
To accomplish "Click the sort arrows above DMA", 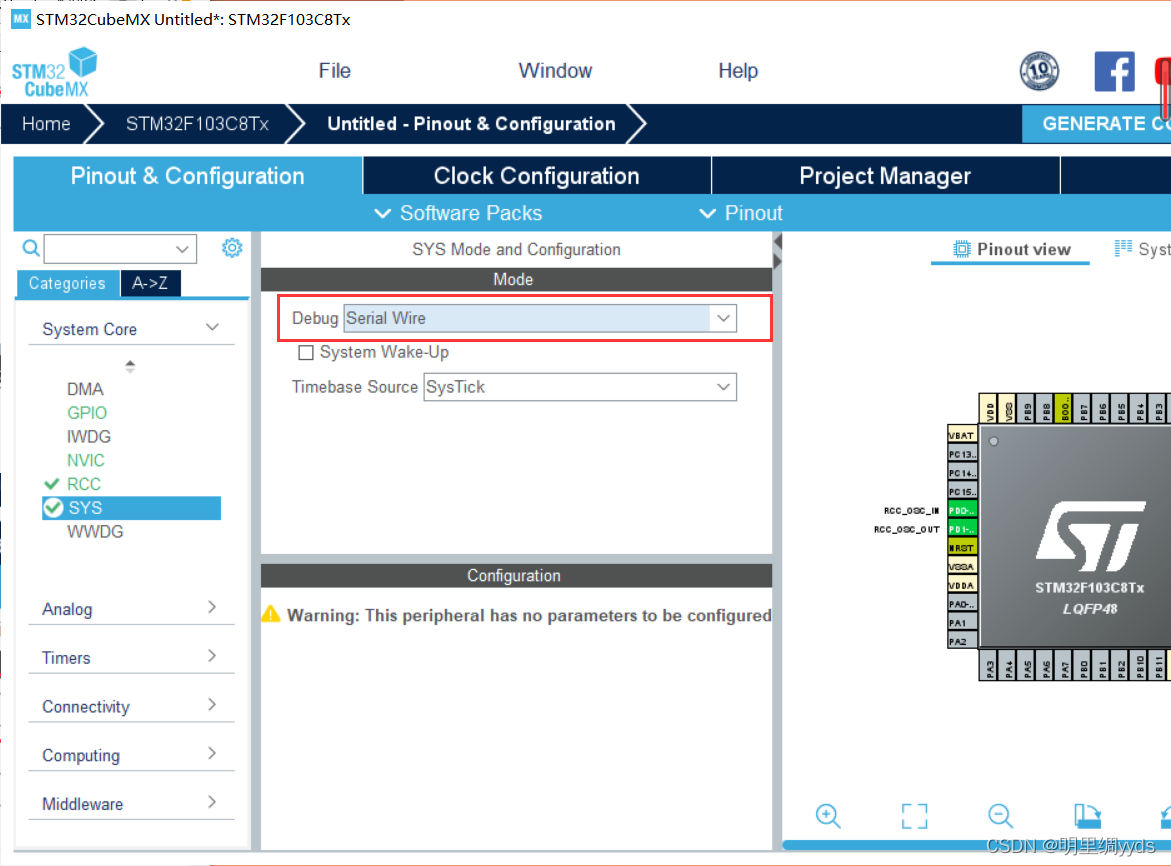I will pos(130,366).
